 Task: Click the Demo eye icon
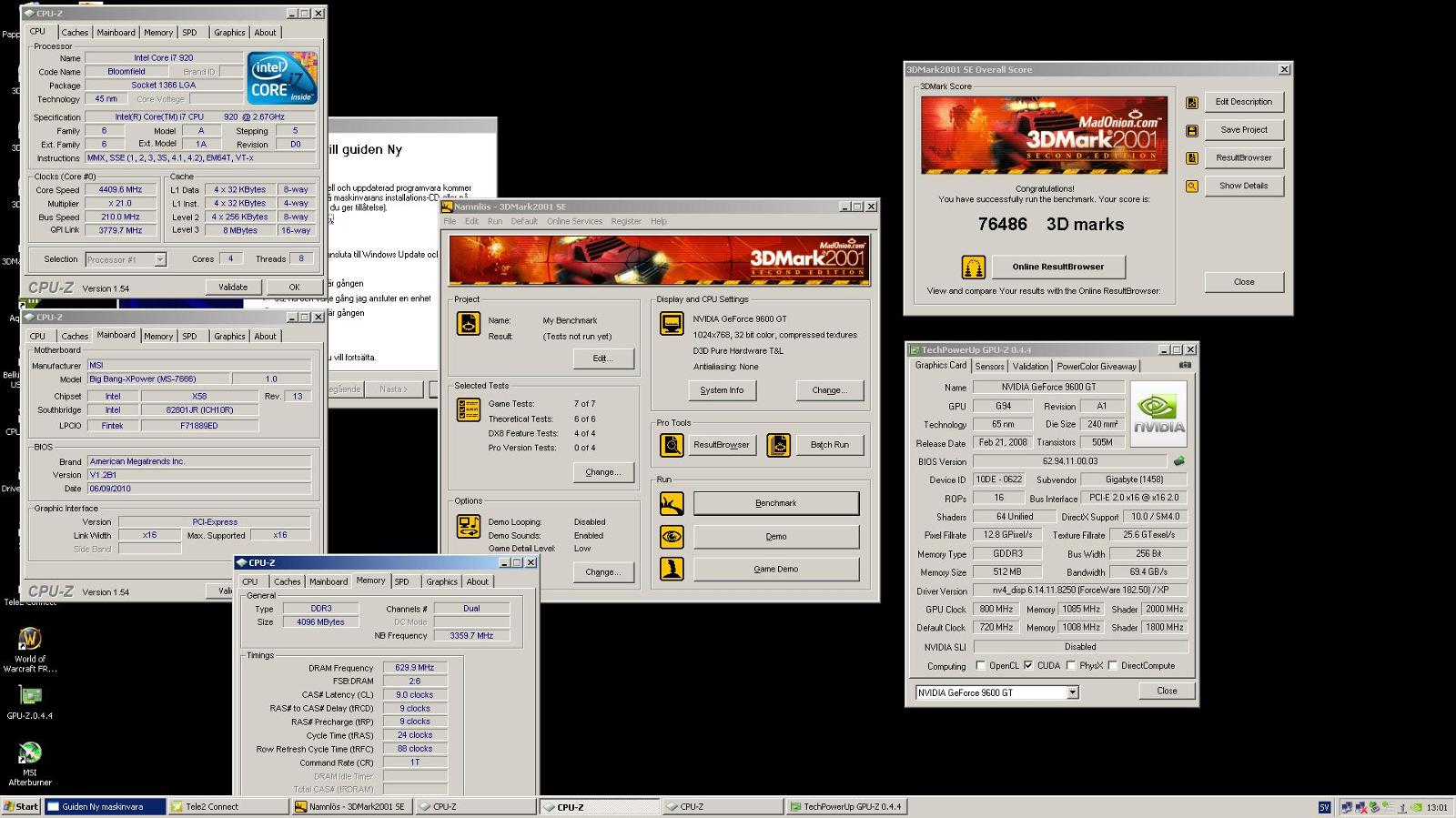coord(672,536)
